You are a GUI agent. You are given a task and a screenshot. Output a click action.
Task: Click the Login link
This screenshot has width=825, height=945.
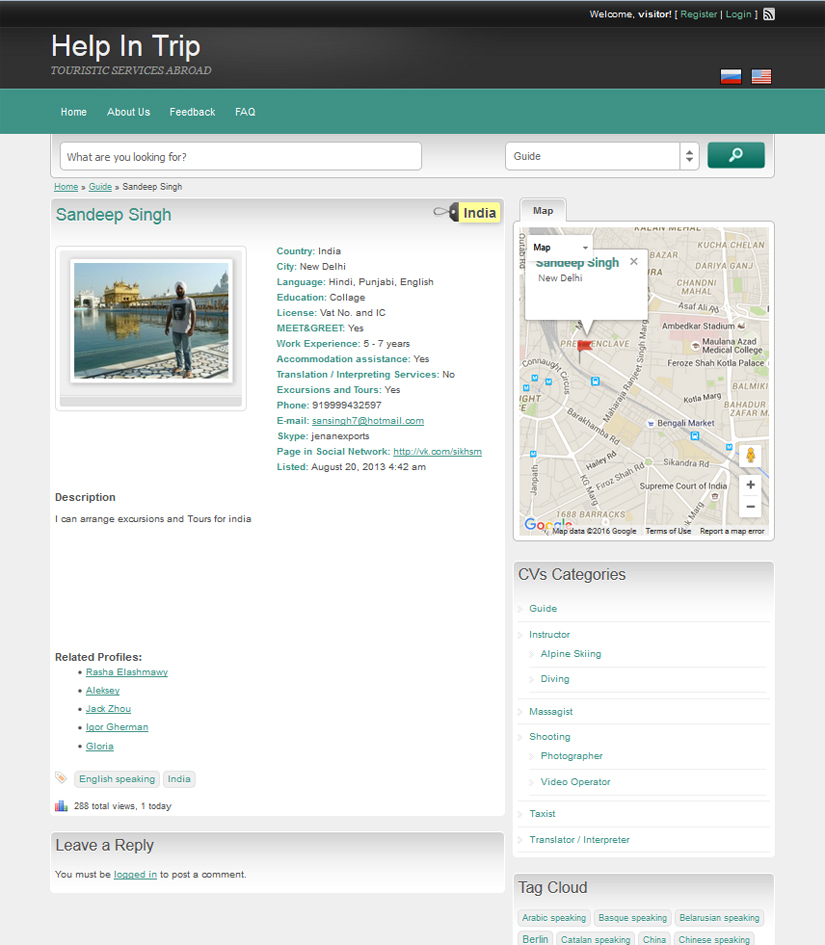[738, 14]
